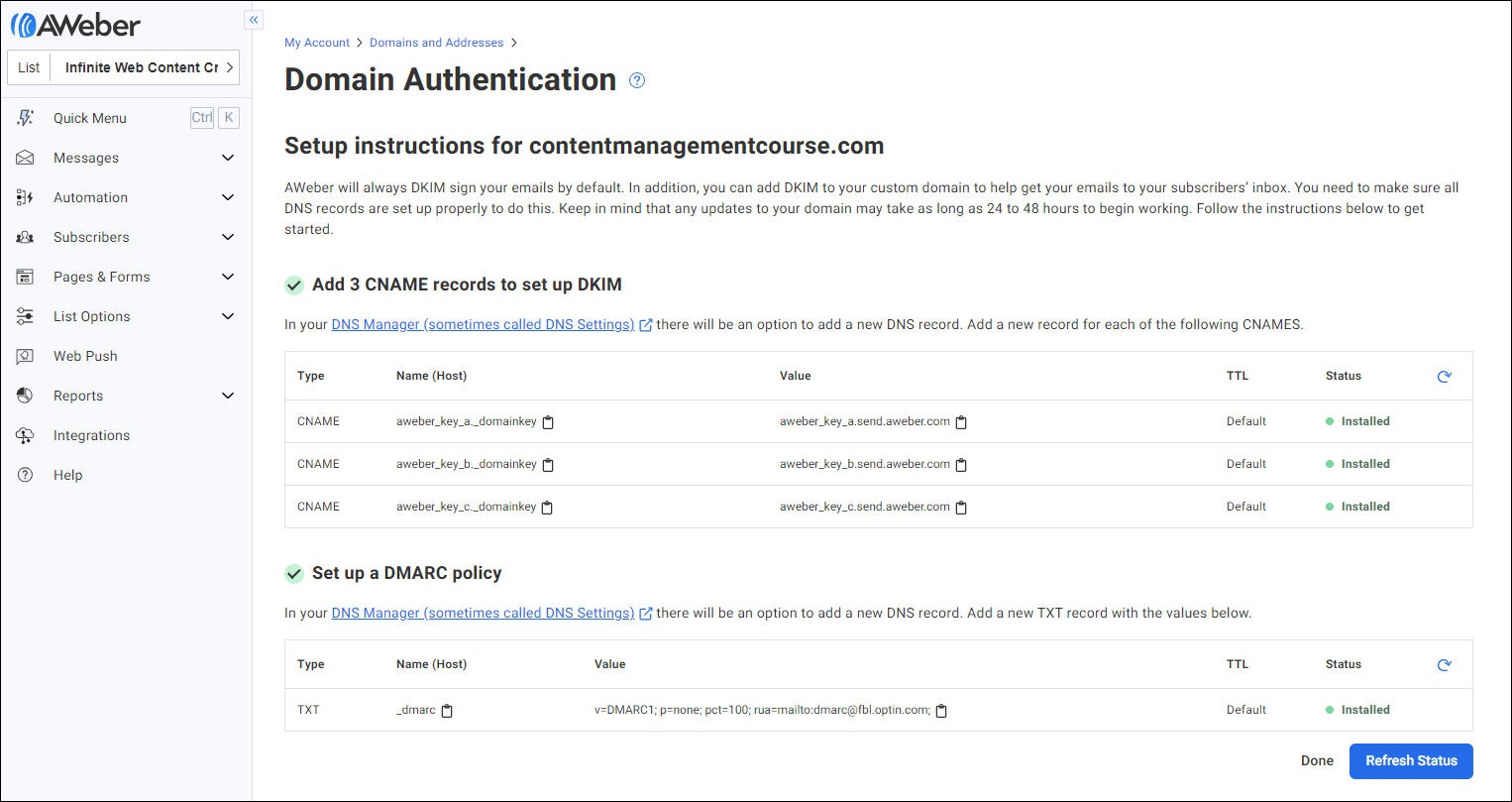Image resolution: width=1512 pixels, height=802 pixels.
Task: Expand the List Options chevron
Action: point(228,316)
